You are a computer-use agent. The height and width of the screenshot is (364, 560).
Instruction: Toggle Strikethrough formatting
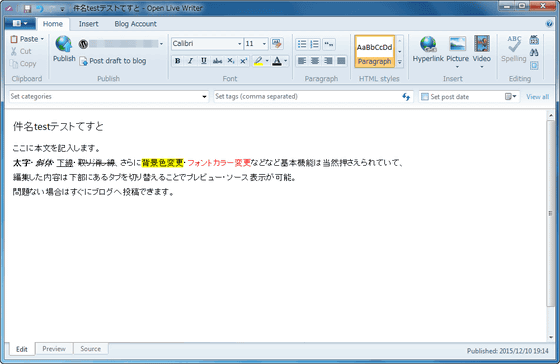217,61
